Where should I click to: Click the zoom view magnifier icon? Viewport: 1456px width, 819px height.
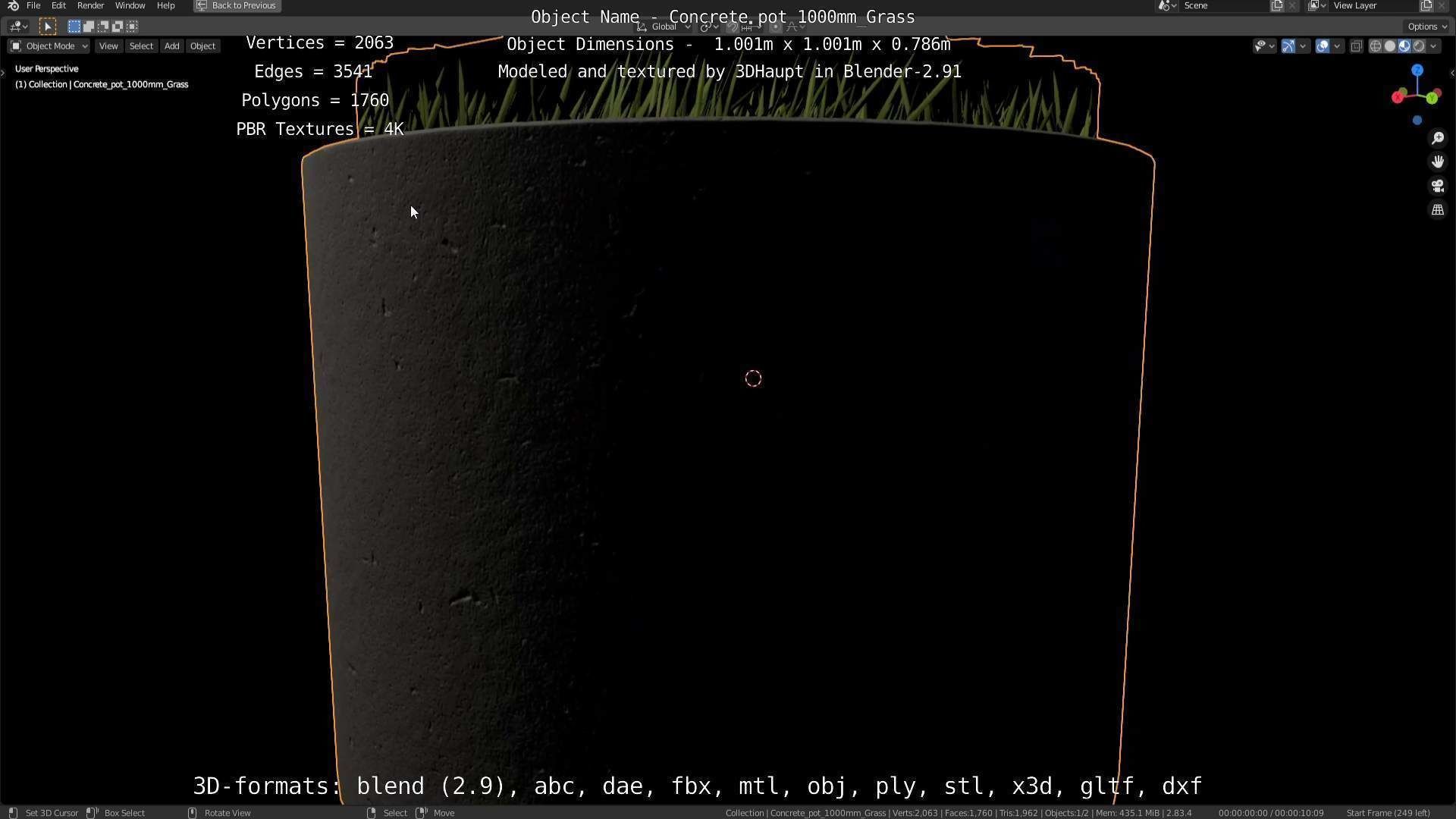click(x=1437, y=138)
